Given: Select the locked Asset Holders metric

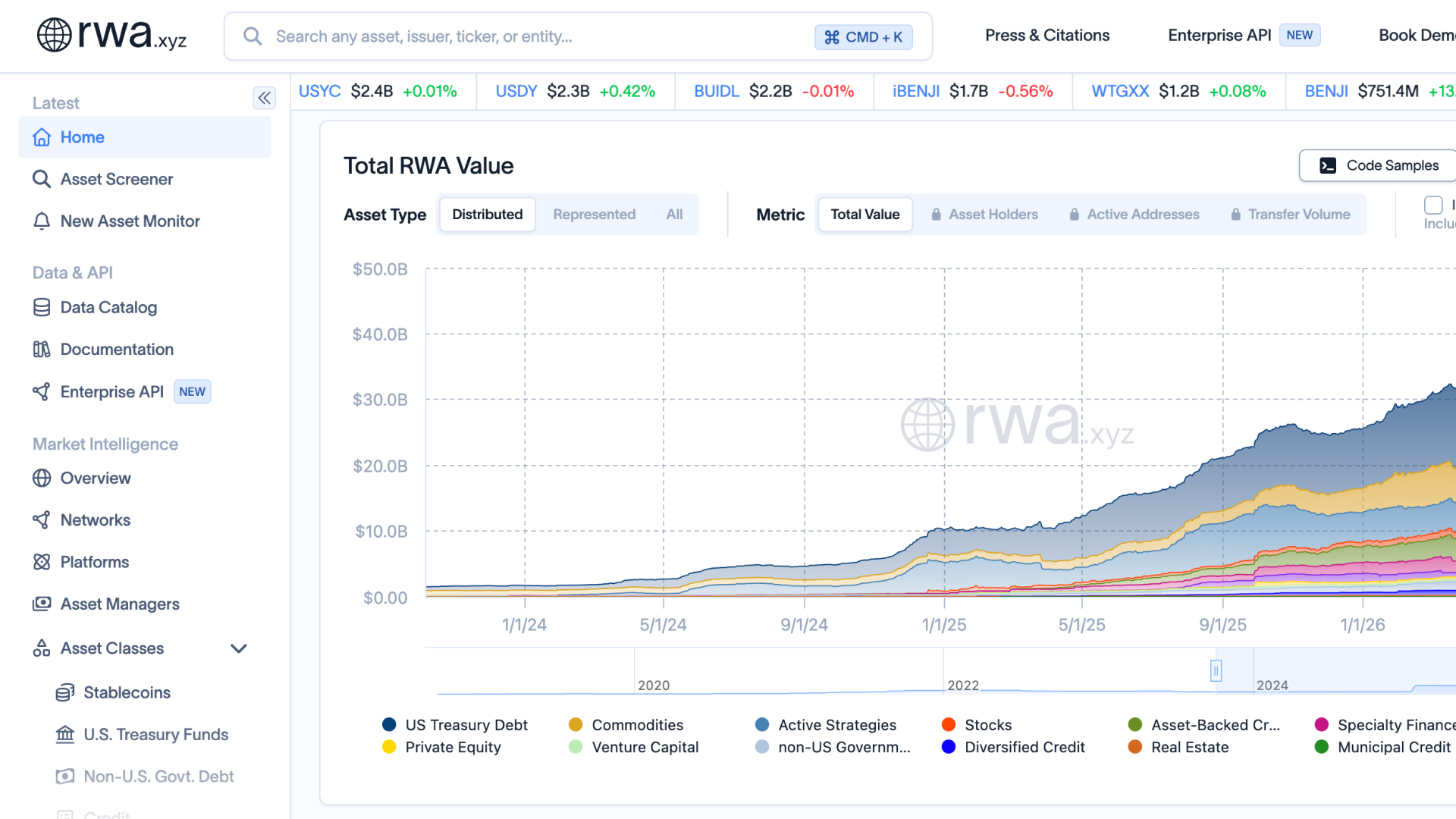Looking at the screenshot, I should click(984, 215).
